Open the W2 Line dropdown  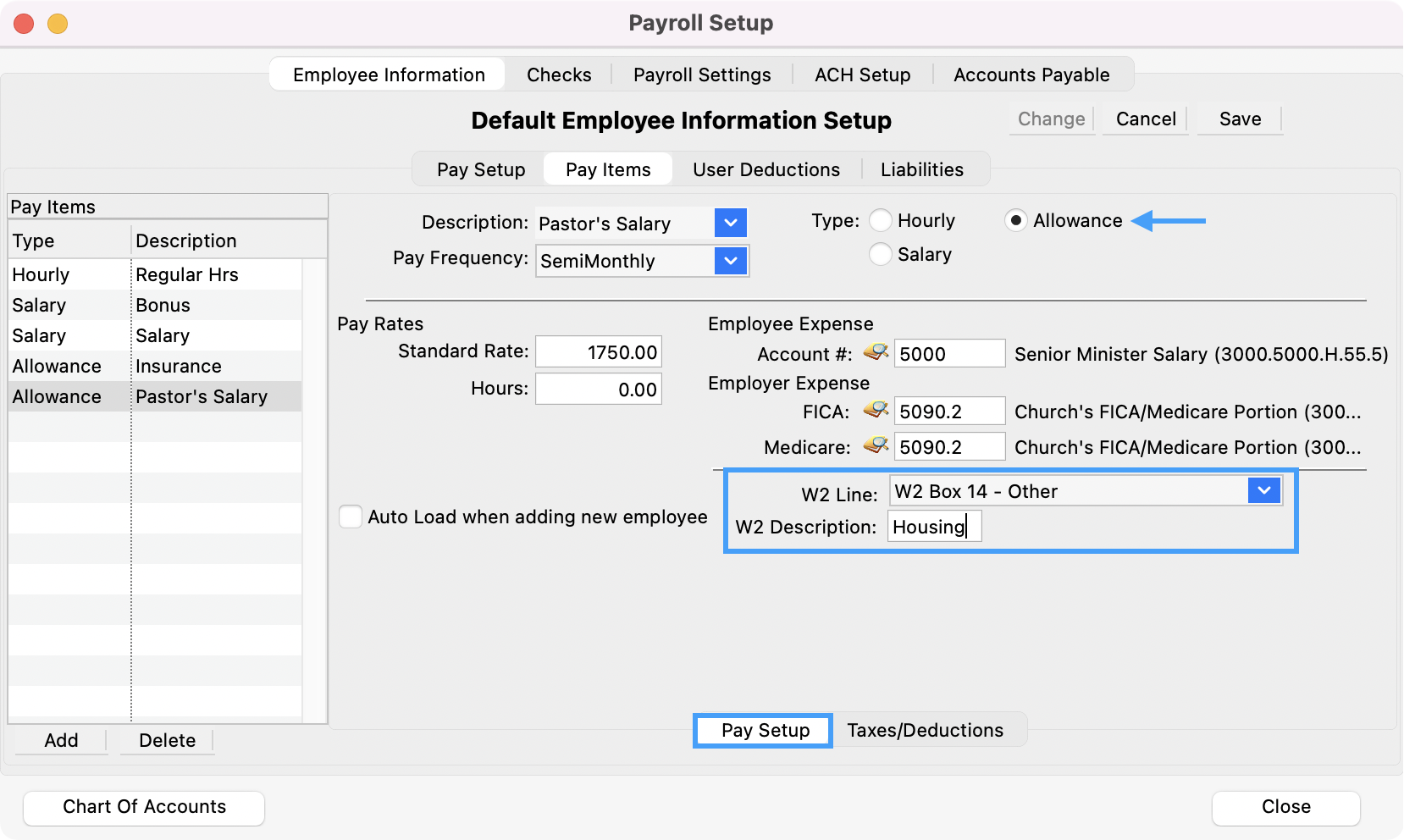click(1263, 491)
